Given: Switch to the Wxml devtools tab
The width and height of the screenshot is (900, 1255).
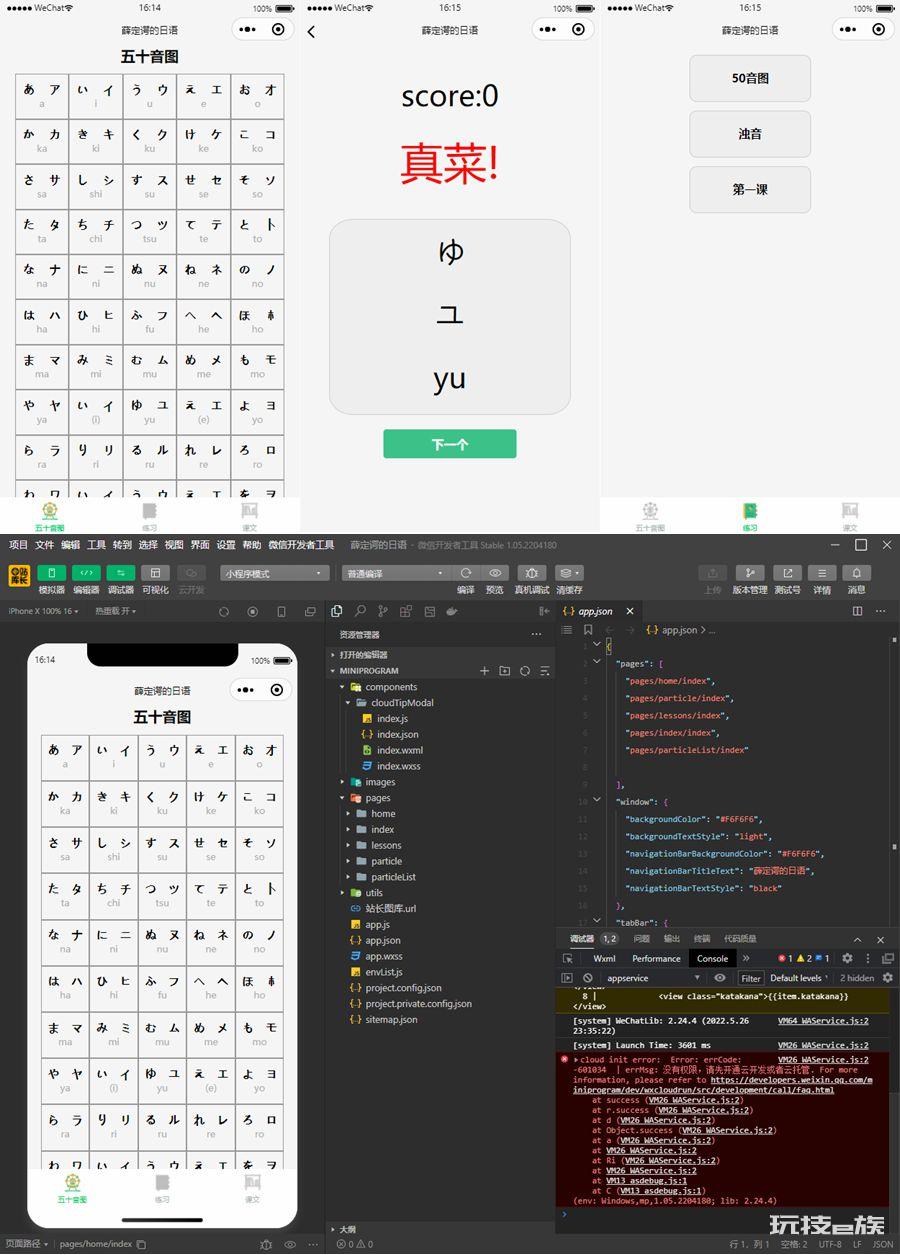Looking at the screenshot, I should [604, 958].
